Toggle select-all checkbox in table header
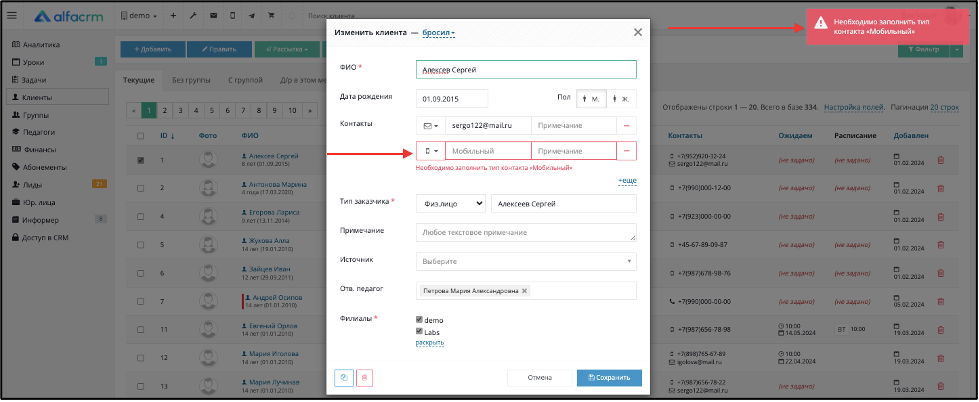This screenshot has height=402, width=979. point(140,136)
